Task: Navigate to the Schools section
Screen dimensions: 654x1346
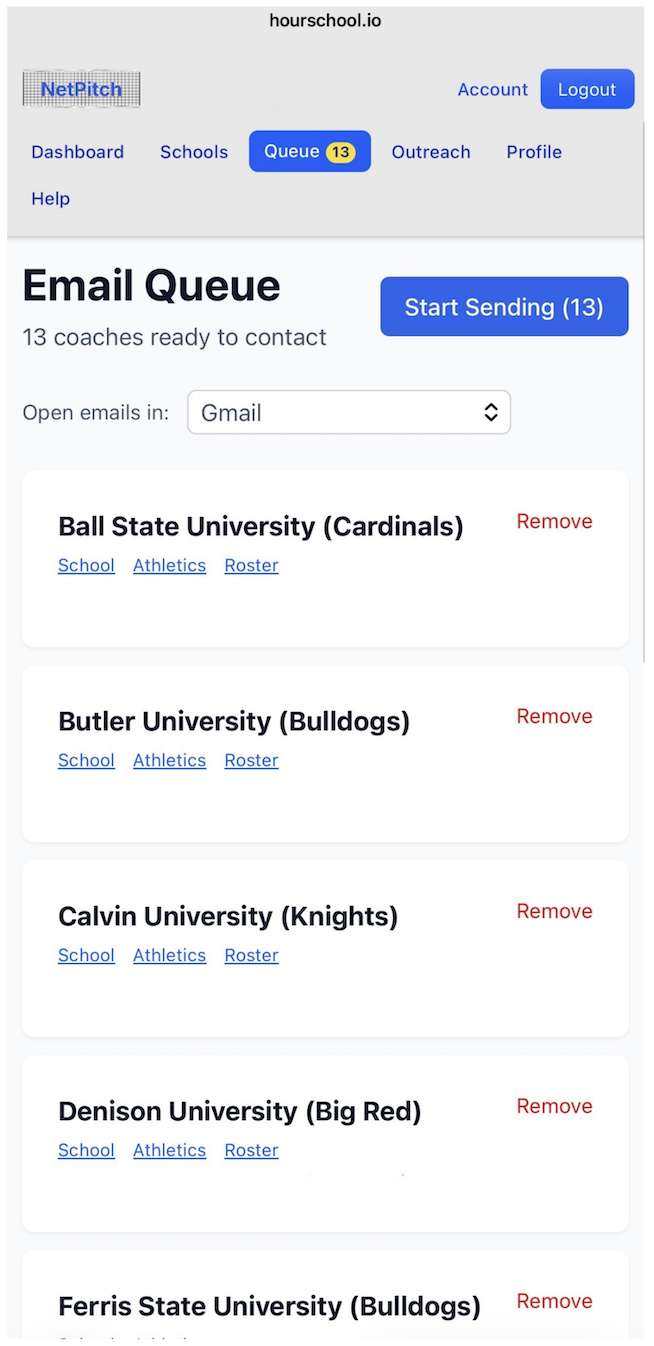Action: tap(193, 151)
